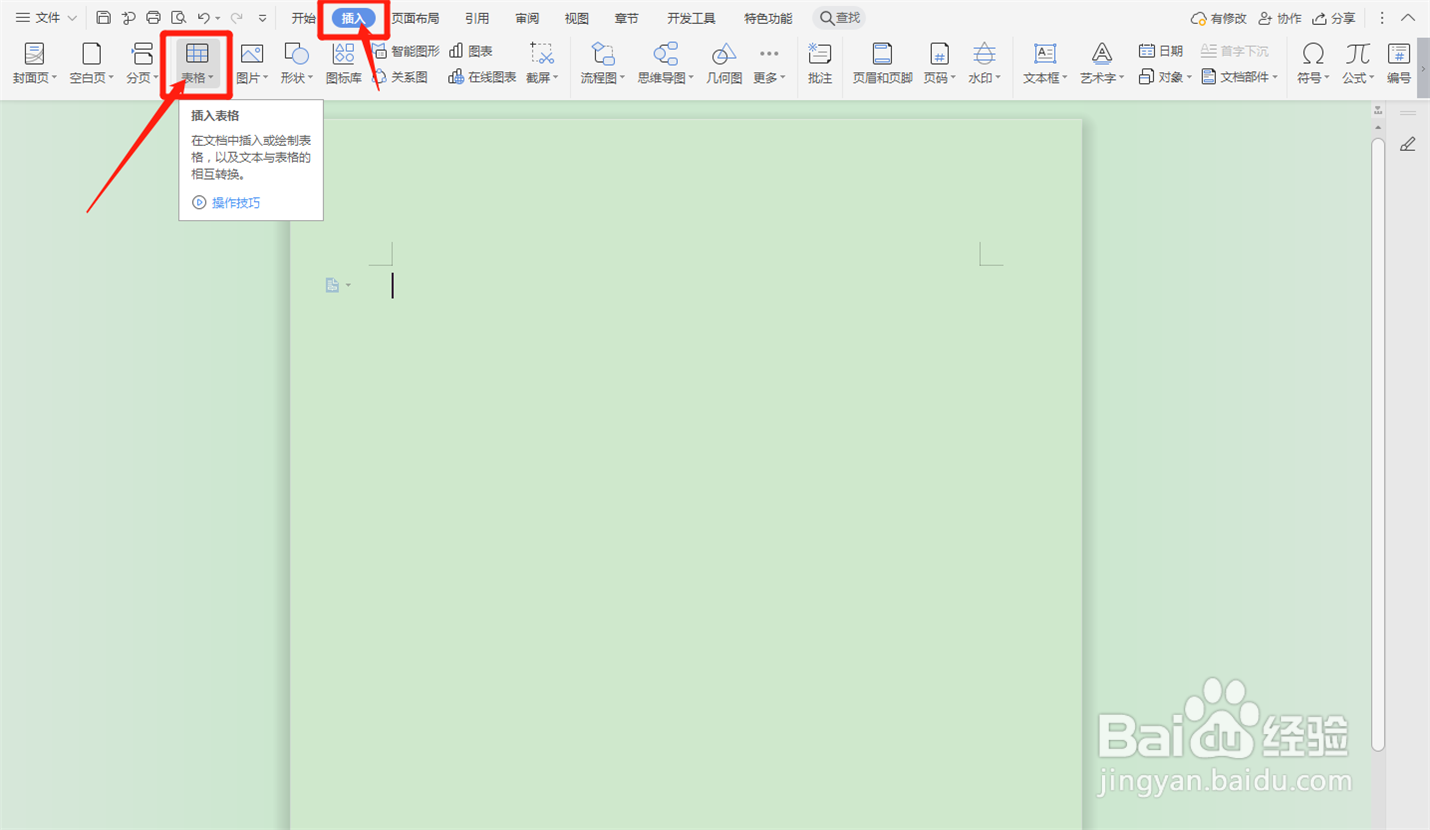
Task: Open the quick access customize dropdown
Action: point(263,18)
